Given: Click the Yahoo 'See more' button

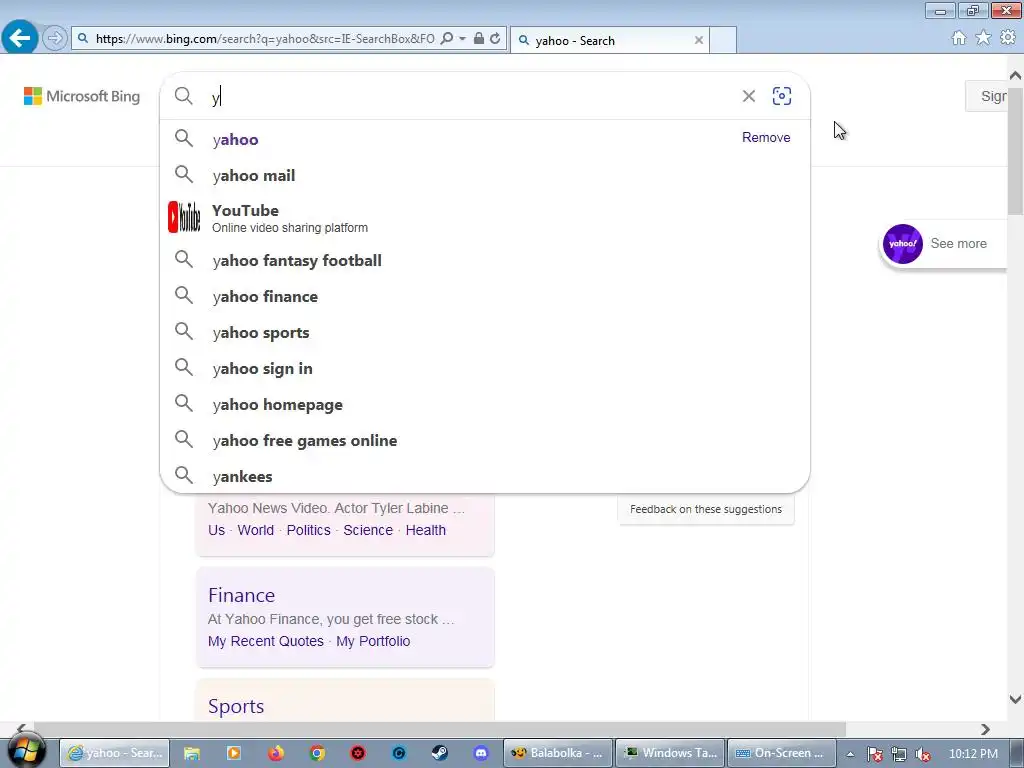Looking at the screenshot, I should (x=944, y=244).
